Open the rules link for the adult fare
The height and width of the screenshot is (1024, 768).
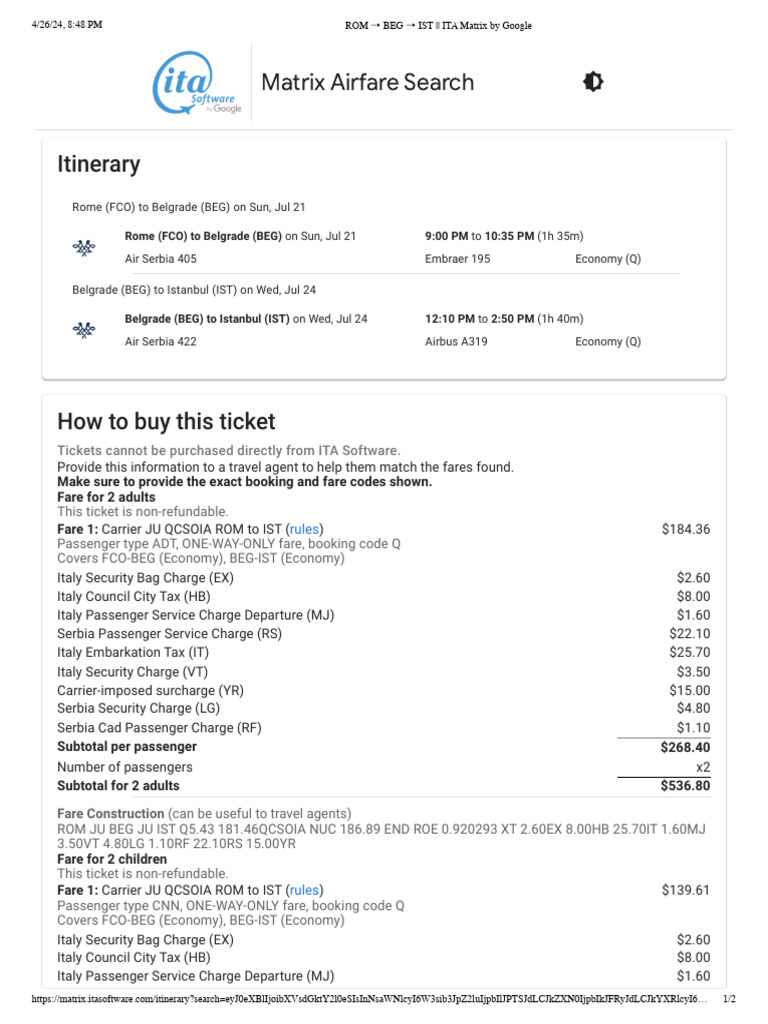pos(305,528)
